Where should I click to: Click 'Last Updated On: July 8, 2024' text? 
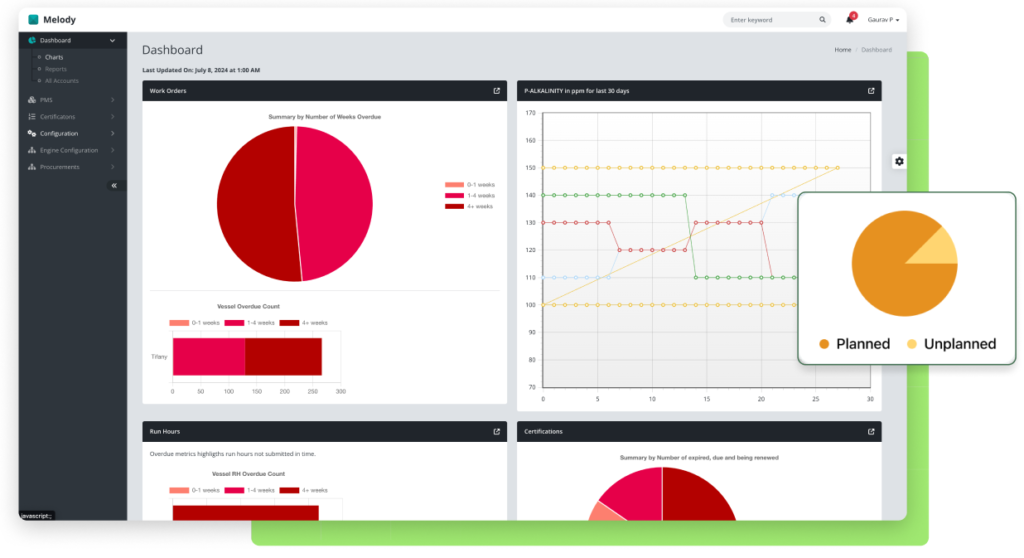pyautogui.click(x=200, y=70)
